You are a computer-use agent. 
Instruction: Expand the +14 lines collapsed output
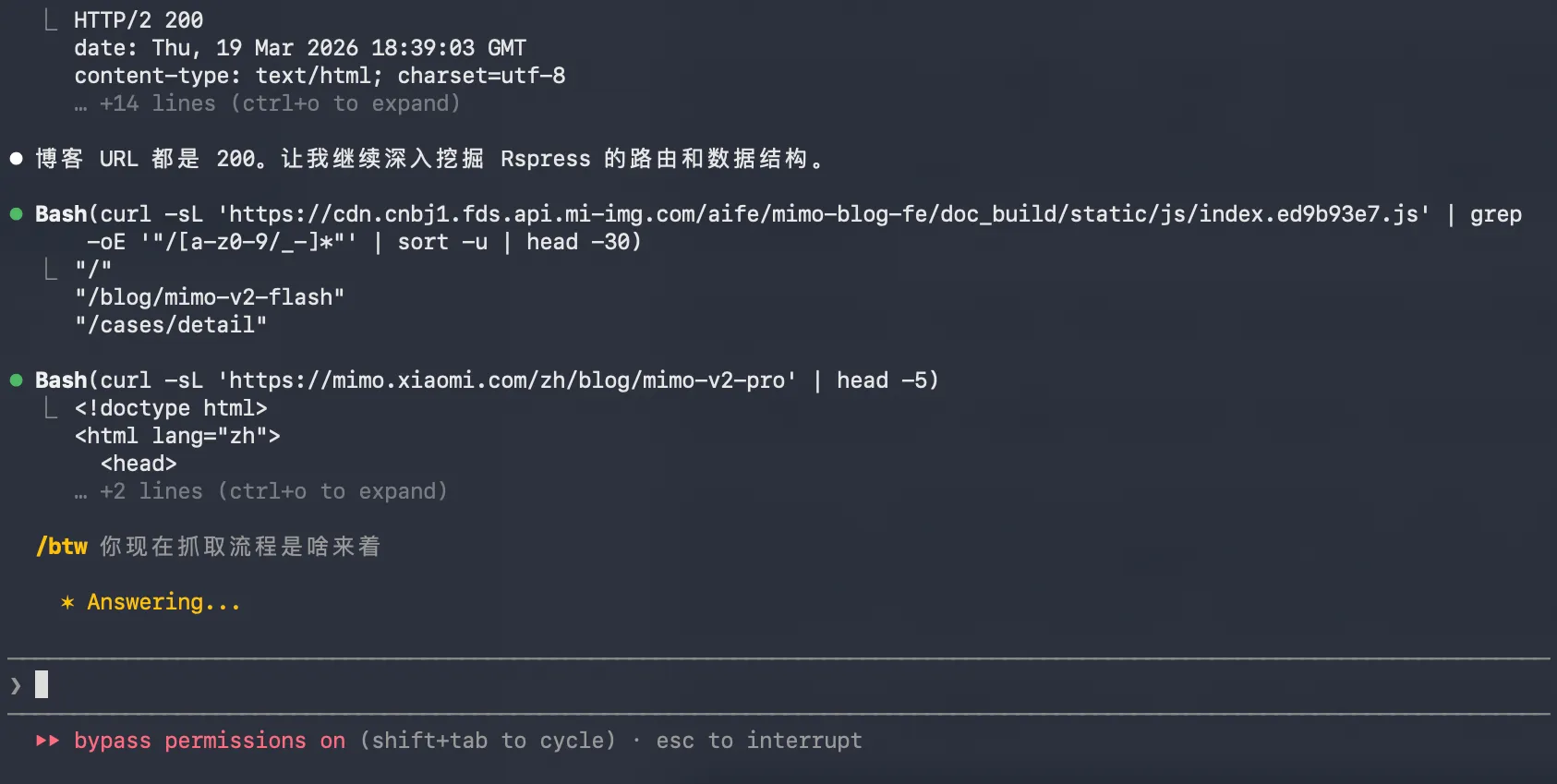pyautogui.click(x=279, y=103)
